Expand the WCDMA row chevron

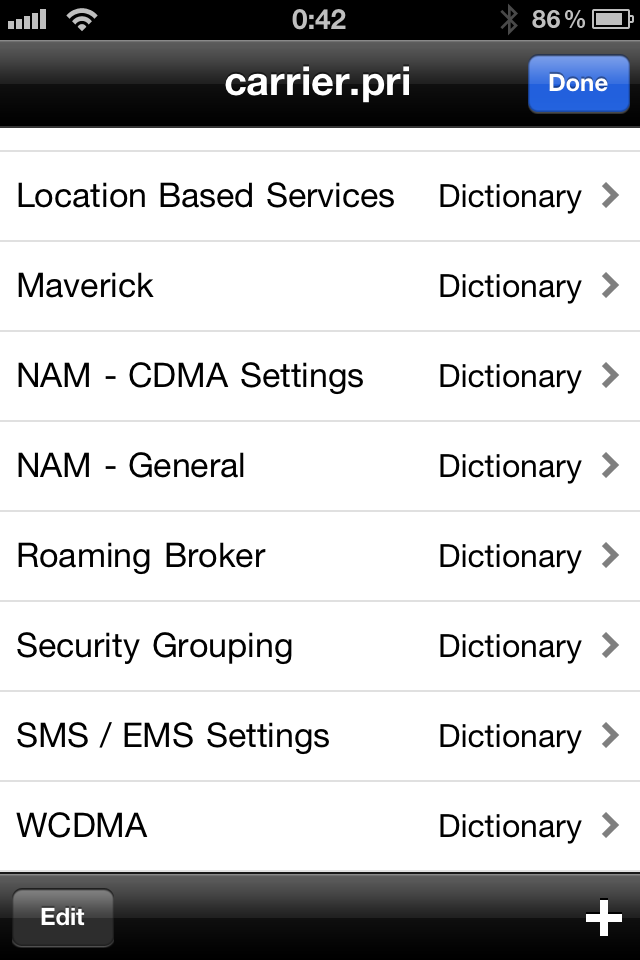click(x=610, y=825)
